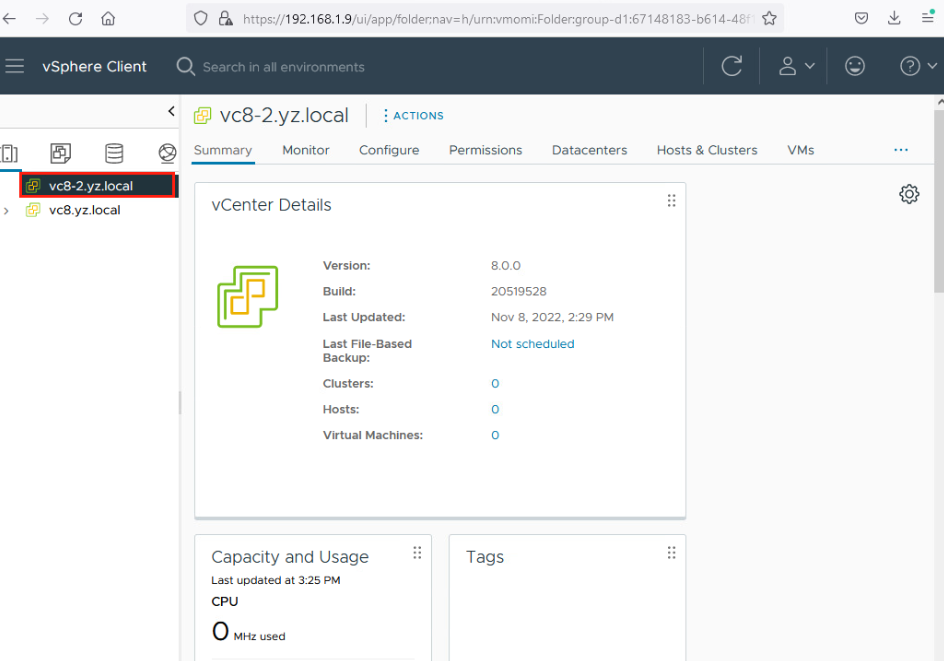
Task: Open the user account dropdown
Action: pos(795,66)
